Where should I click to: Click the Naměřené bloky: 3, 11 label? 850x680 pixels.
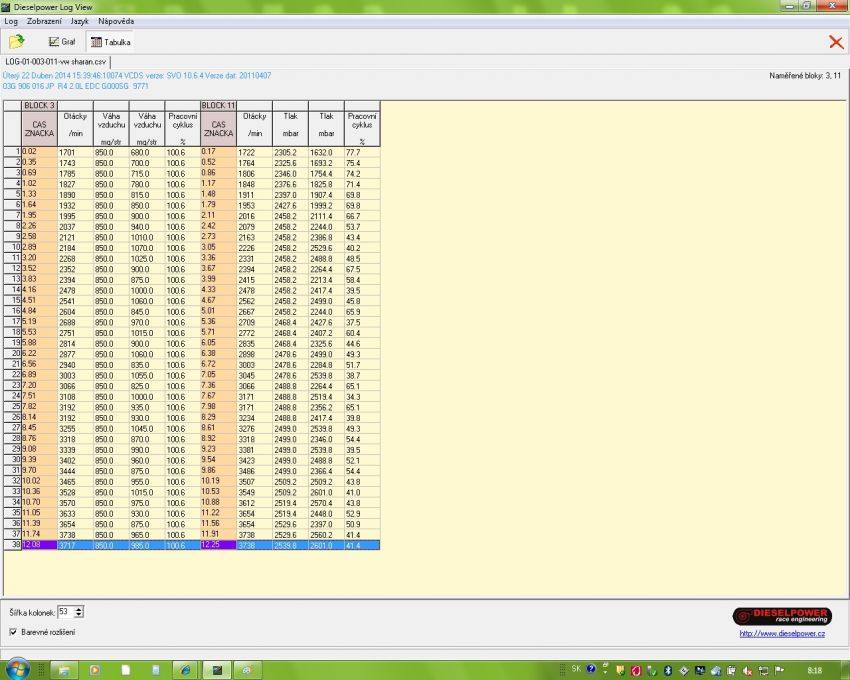click(x=805, y=76)
